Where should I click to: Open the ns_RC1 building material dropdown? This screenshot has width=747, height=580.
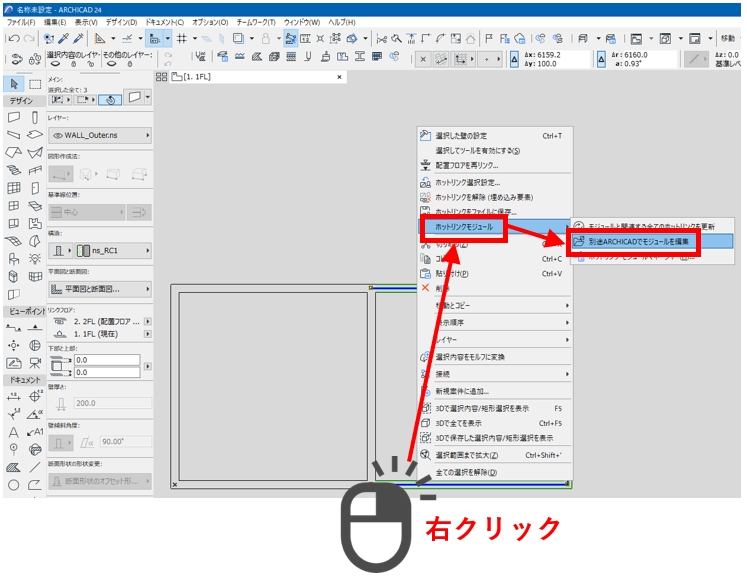(x=113, y=250)
